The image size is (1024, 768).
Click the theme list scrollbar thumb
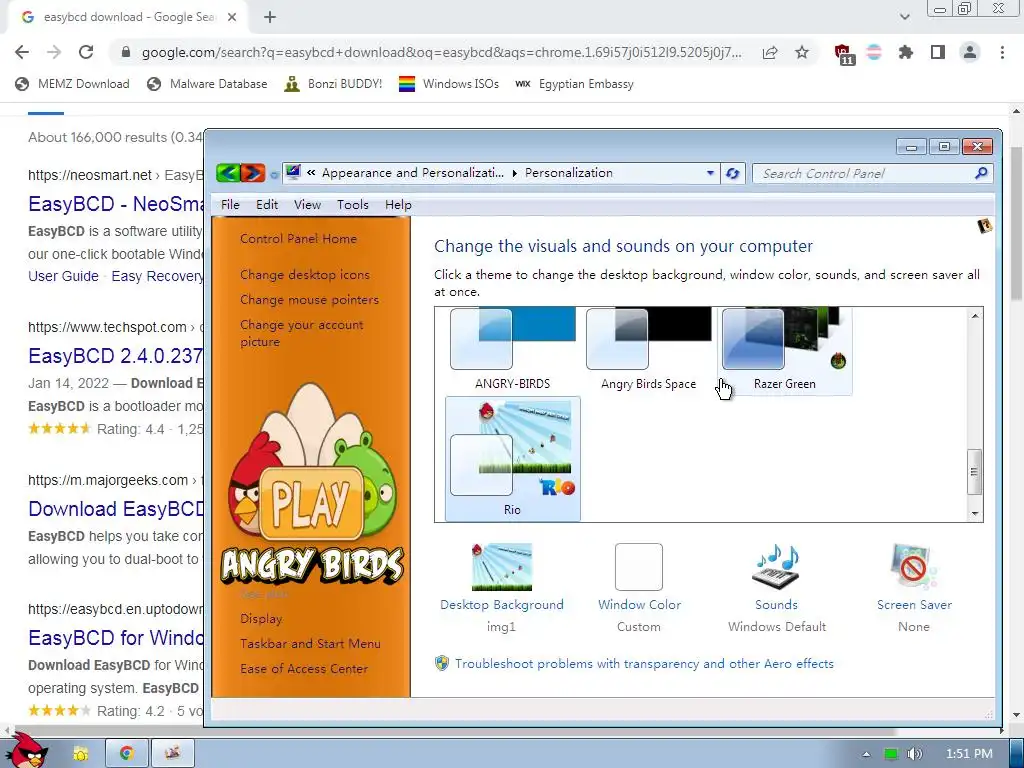click(x=974, y=472)
